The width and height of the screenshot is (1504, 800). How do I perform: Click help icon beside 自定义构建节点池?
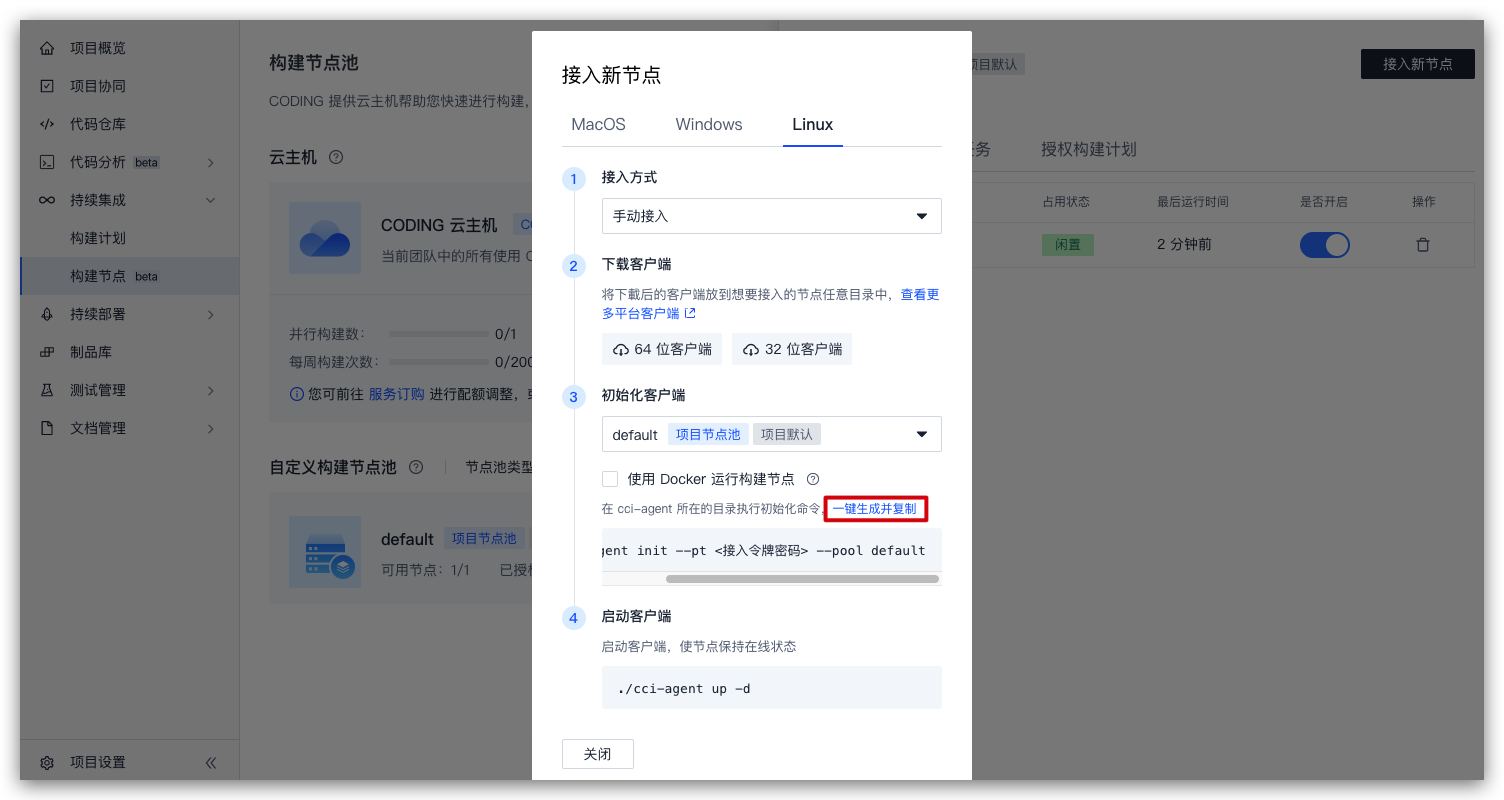(416, 467)
